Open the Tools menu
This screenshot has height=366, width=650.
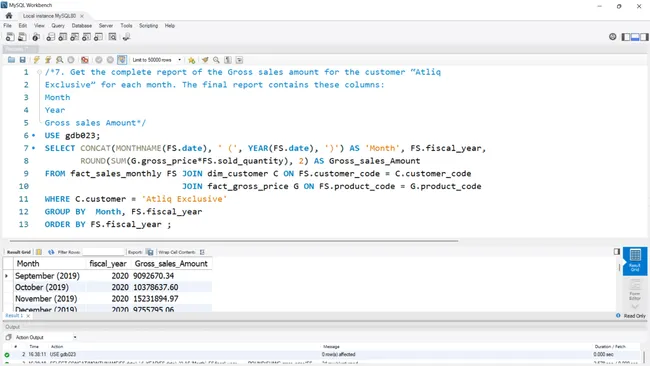(x=126, y=26)
